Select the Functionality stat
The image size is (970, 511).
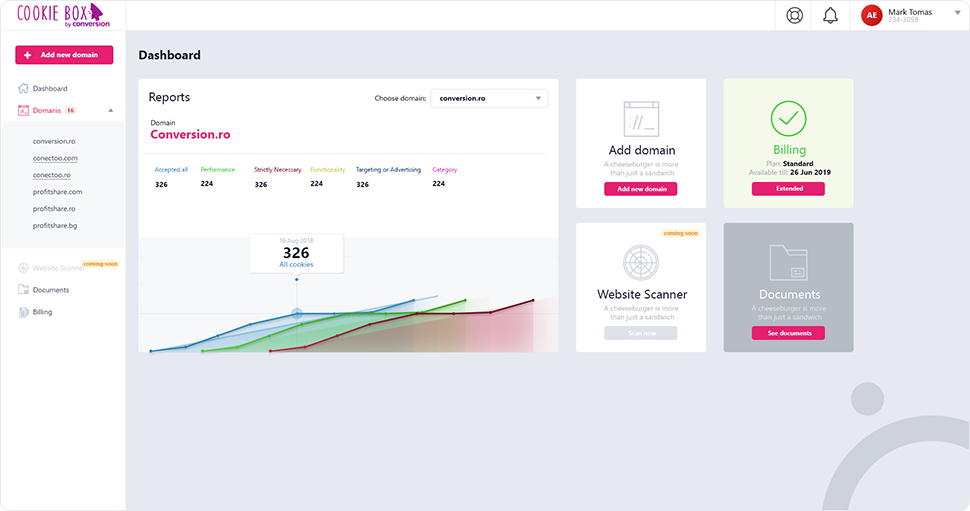[327, 176]
